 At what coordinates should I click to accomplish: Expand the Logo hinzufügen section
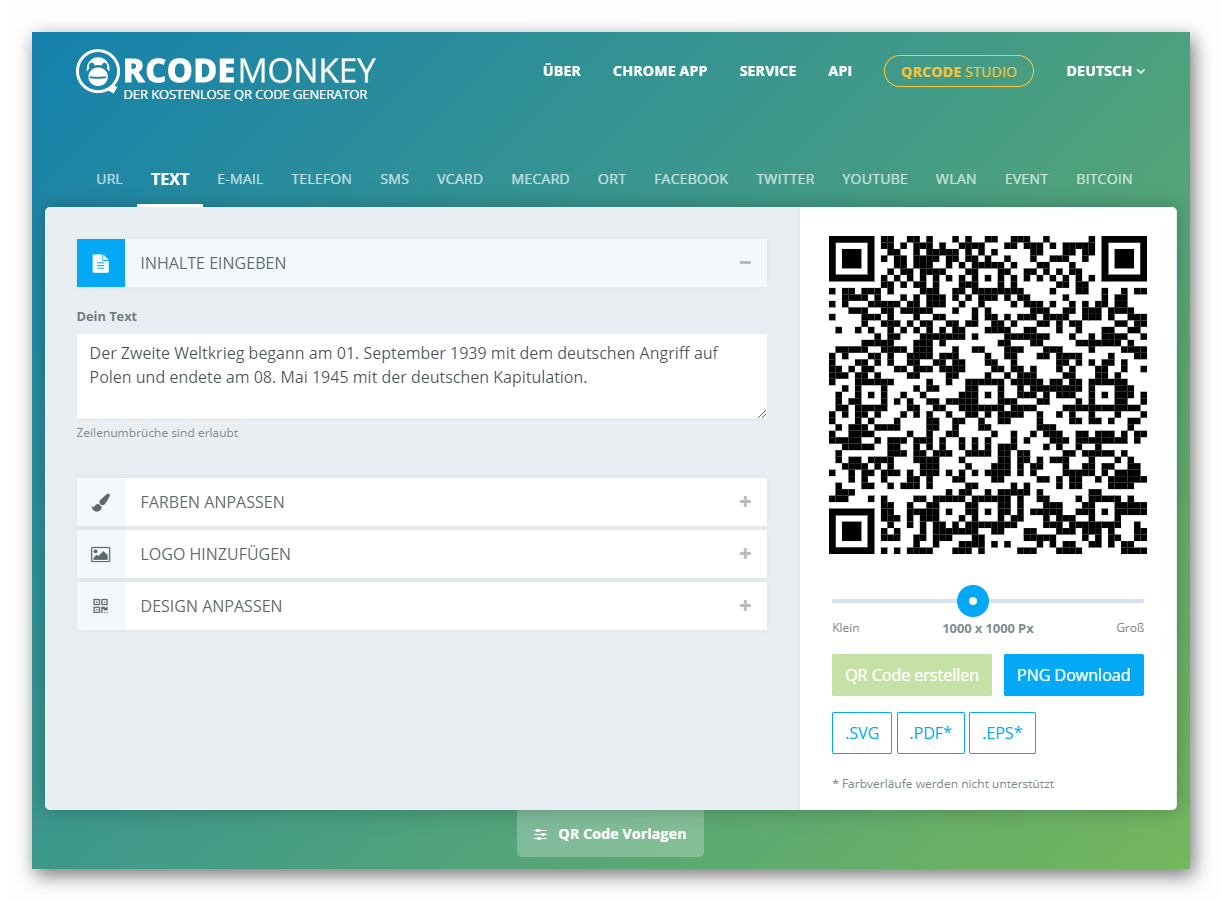(x=745, y=554)
